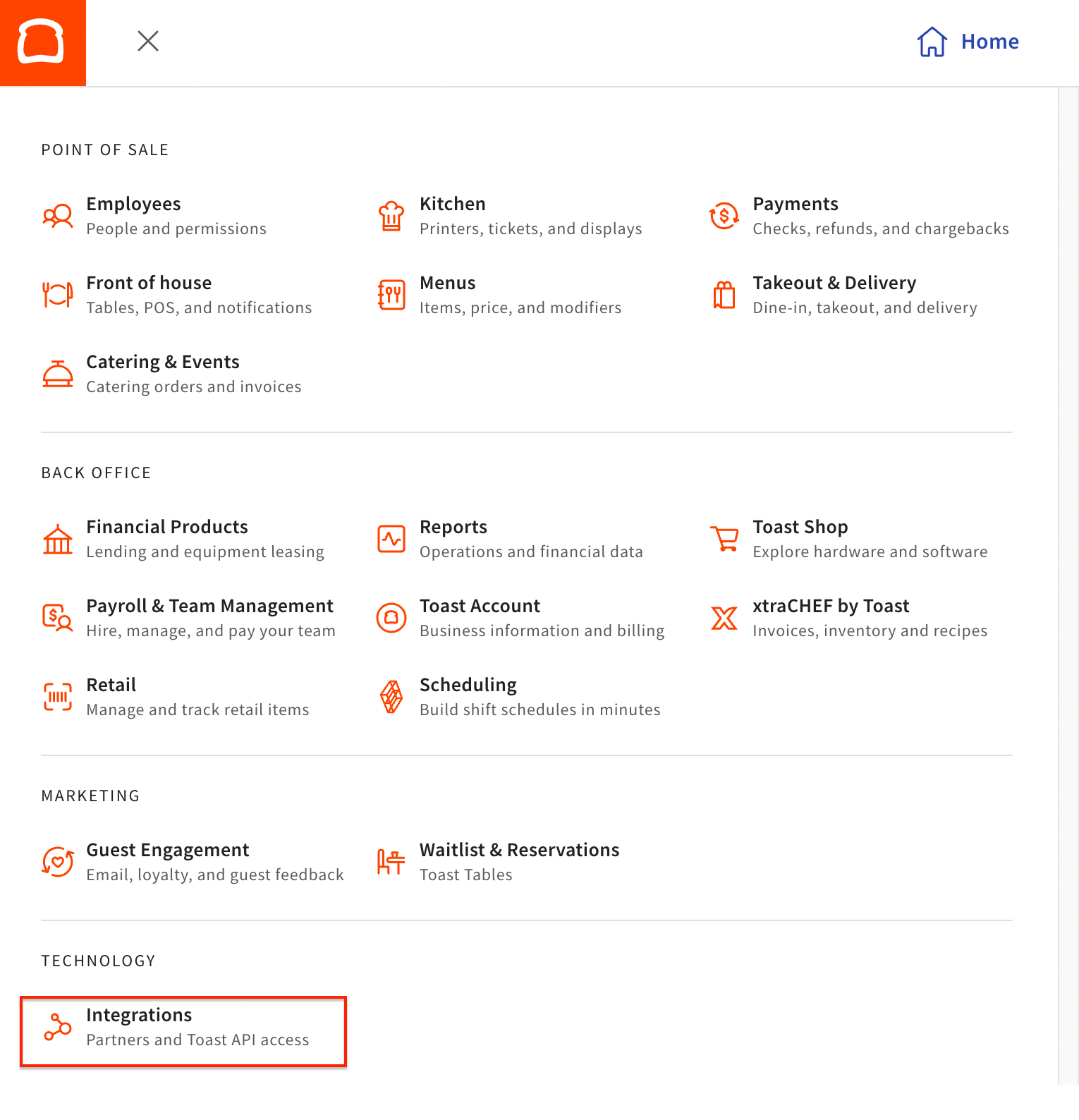The image size is (1079, 1120).
Task: Click the Menus utensils icon
Action: (x=391, y=295)
